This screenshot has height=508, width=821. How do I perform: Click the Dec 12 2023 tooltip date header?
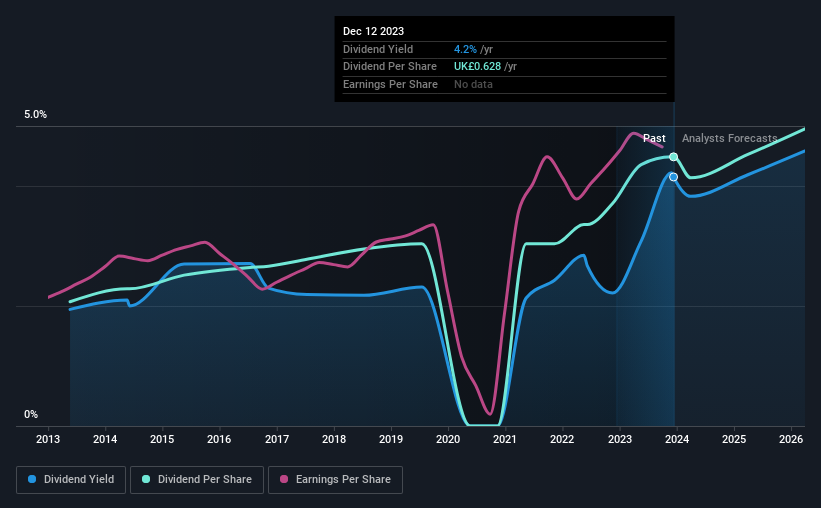click(x=373, y=31)
